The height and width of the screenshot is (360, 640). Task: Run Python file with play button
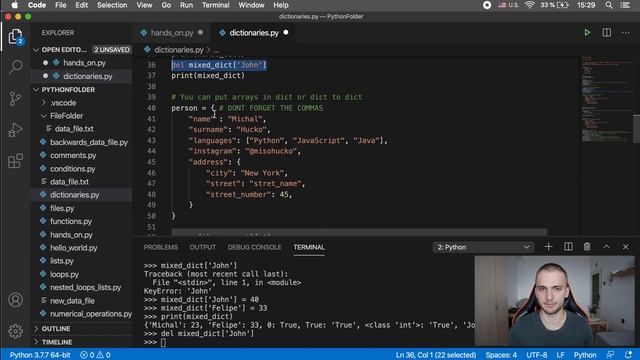pyautogui.click(x=587, y=33)
